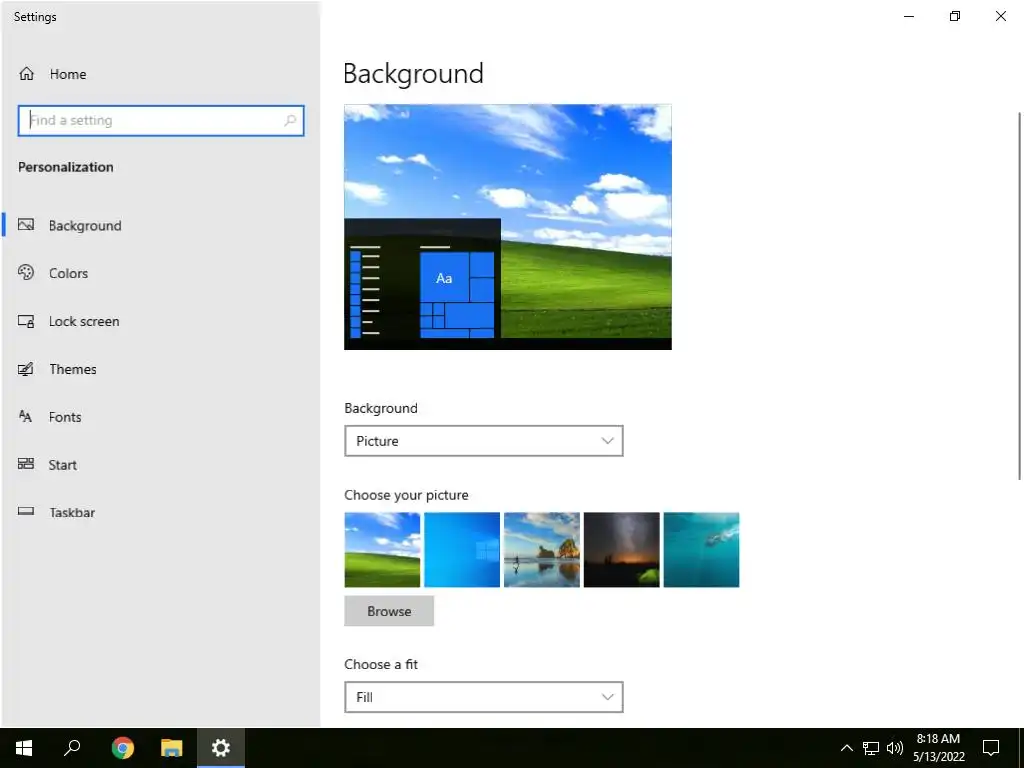This screenshot has width=1024, height=768.
Task: Open Fonts settings page
Action: coord(161,417)
